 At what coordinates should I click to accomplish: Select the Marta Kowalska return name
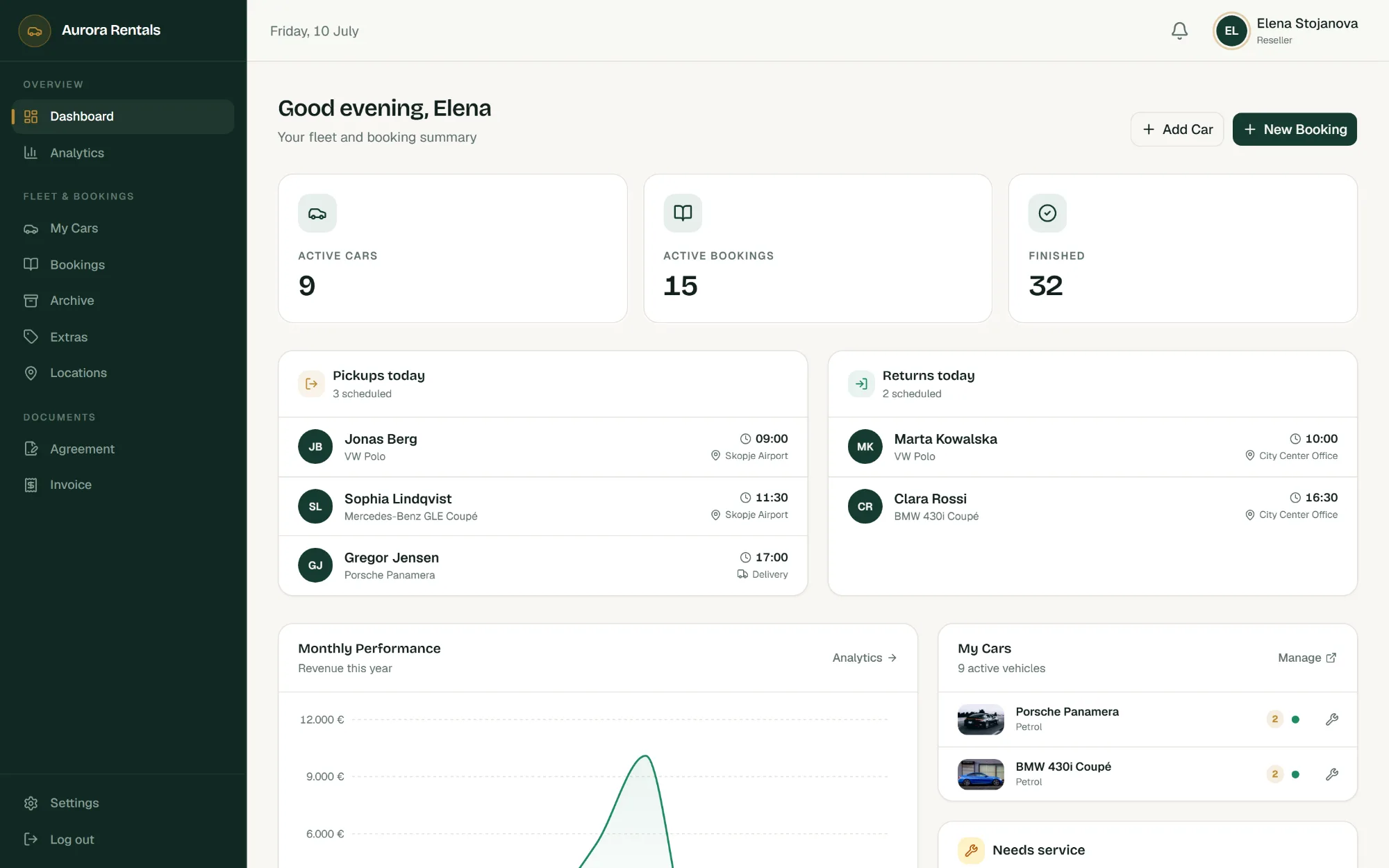click(945, 439)
